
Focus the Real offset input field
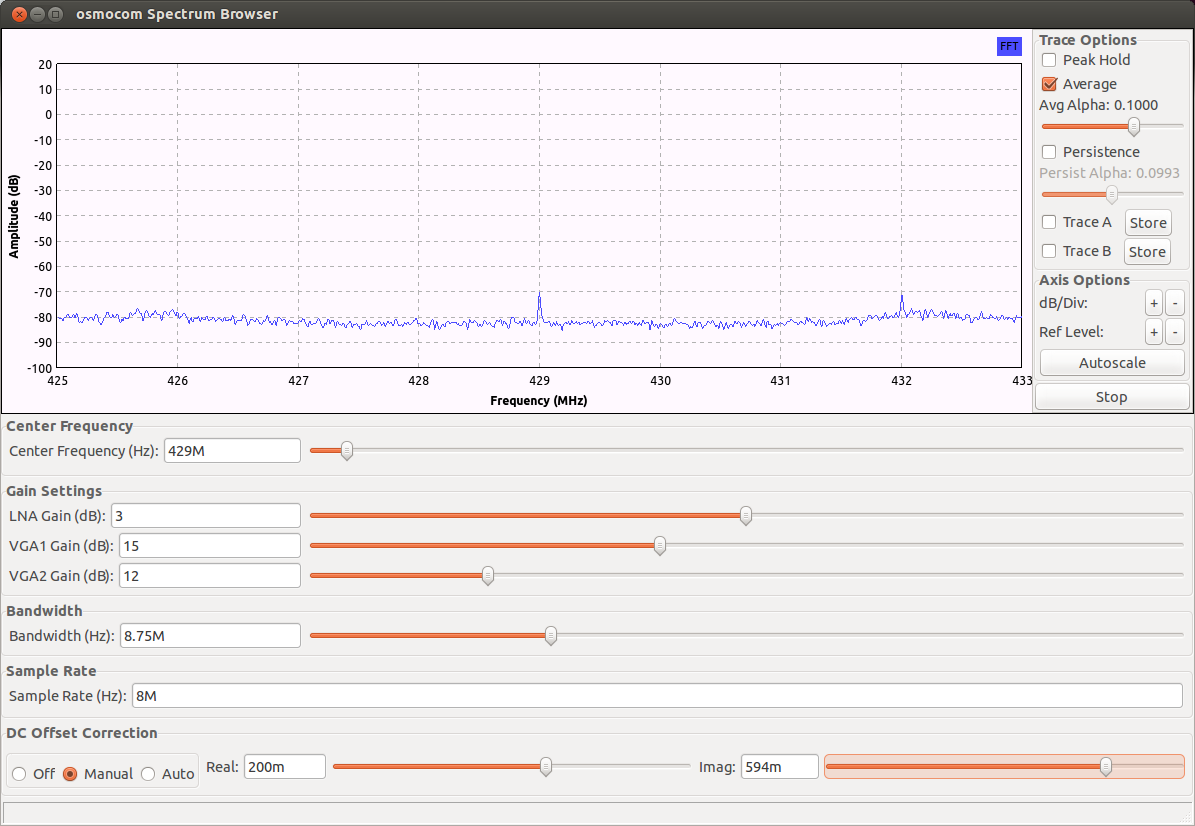coord(285,767)
